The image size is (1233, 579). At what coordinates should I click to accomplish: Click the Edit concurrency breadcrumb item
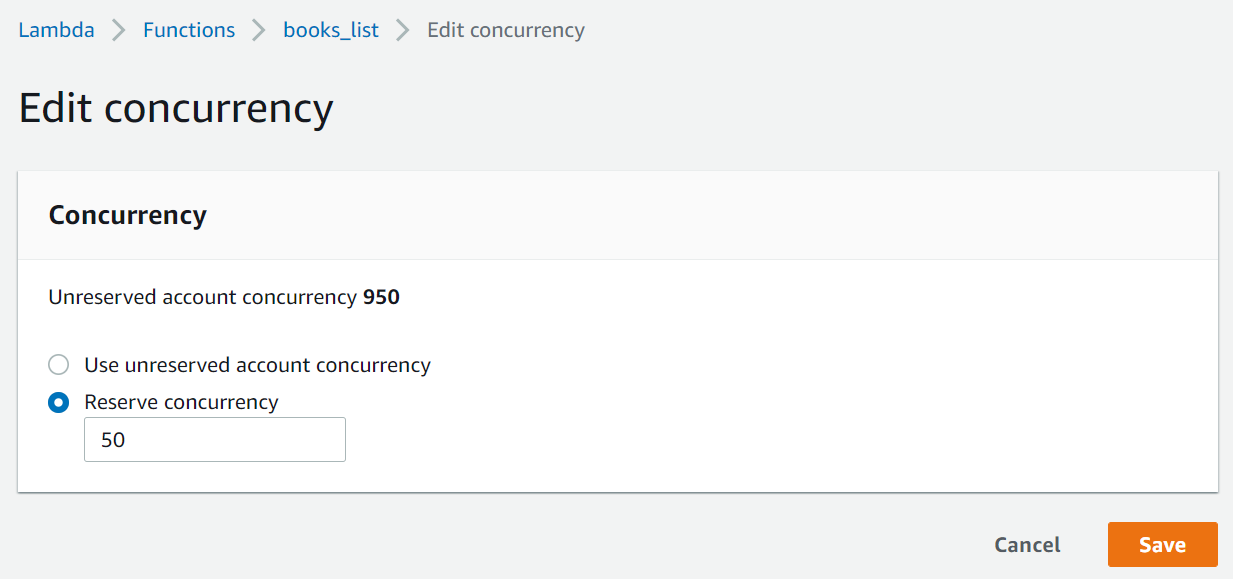(x=505, y=30)
